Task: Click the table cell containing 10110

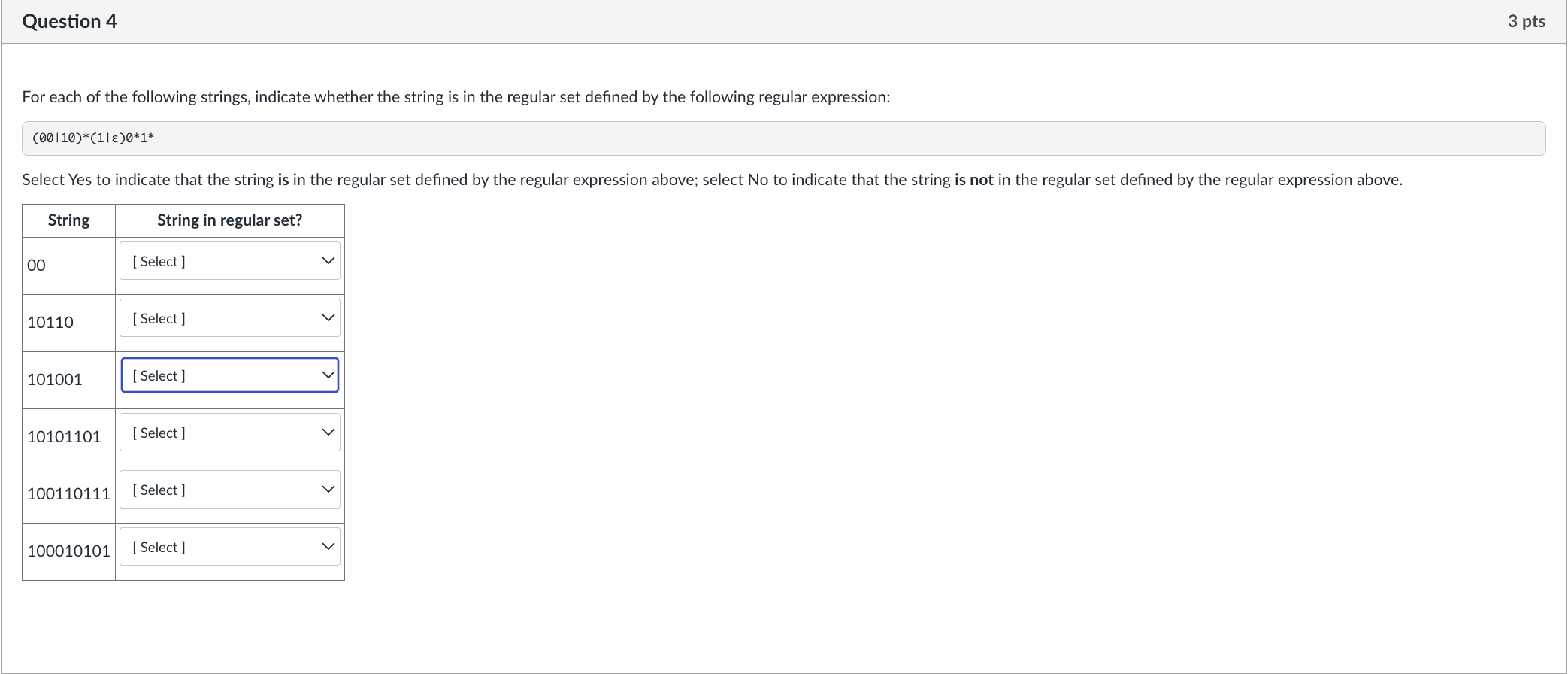Action: 50,322
